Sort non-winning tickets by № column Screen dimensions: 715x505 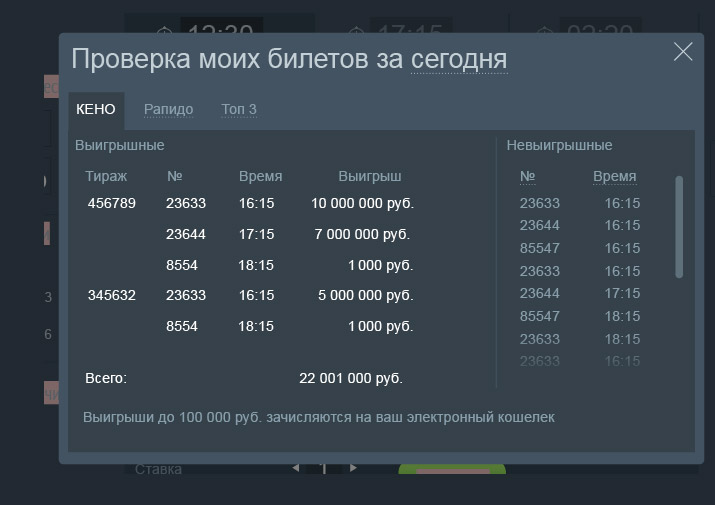coord(527,177)
